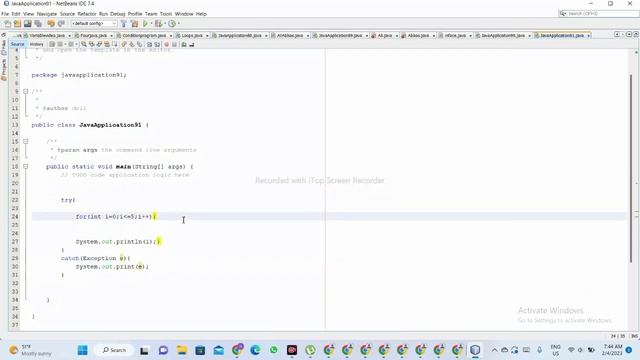Click the Clean and Build Project icon
The image size is (640, 360).
(135, 24)
